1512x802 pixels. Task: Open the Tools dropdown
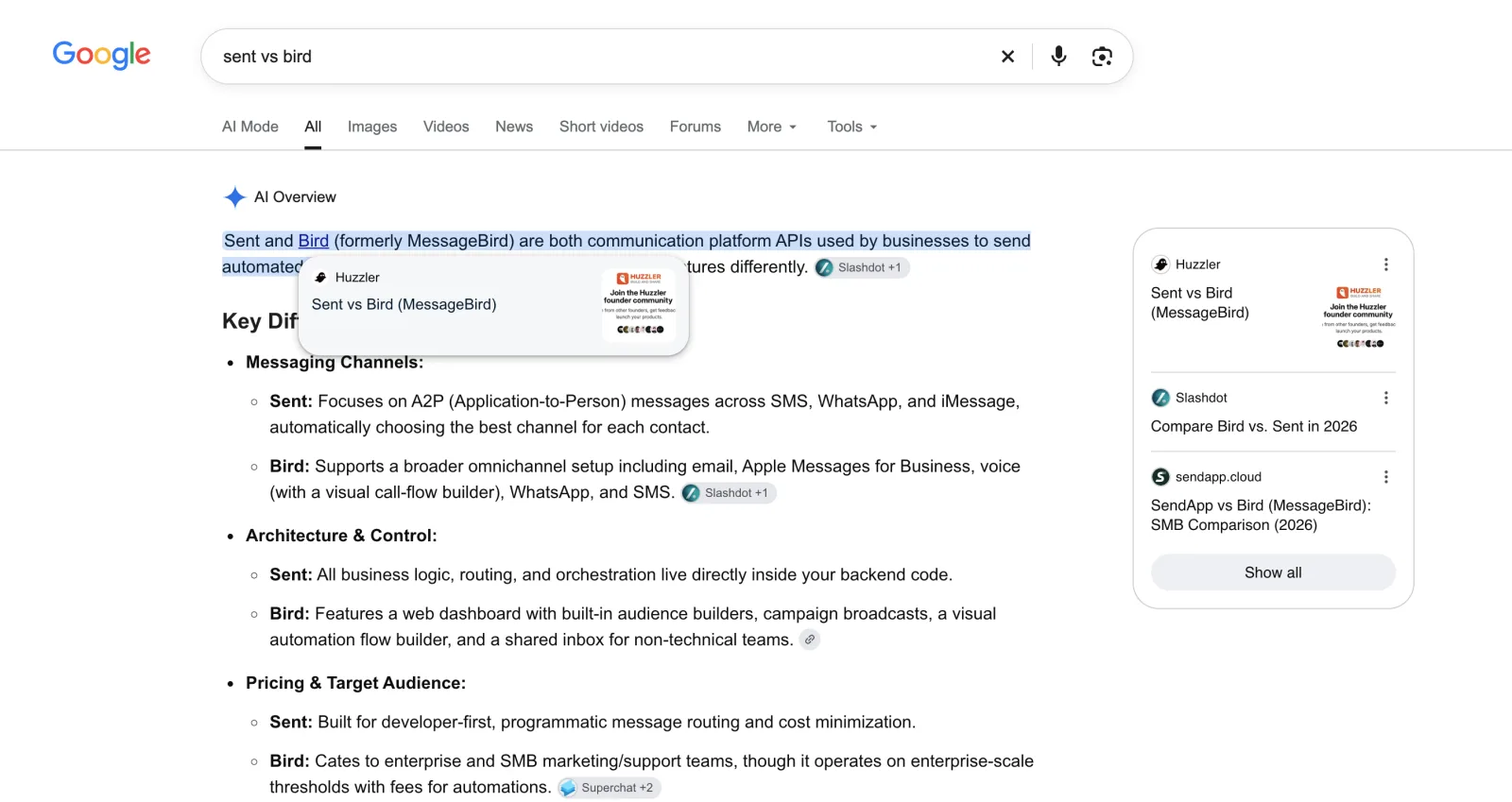click(852, 127)
